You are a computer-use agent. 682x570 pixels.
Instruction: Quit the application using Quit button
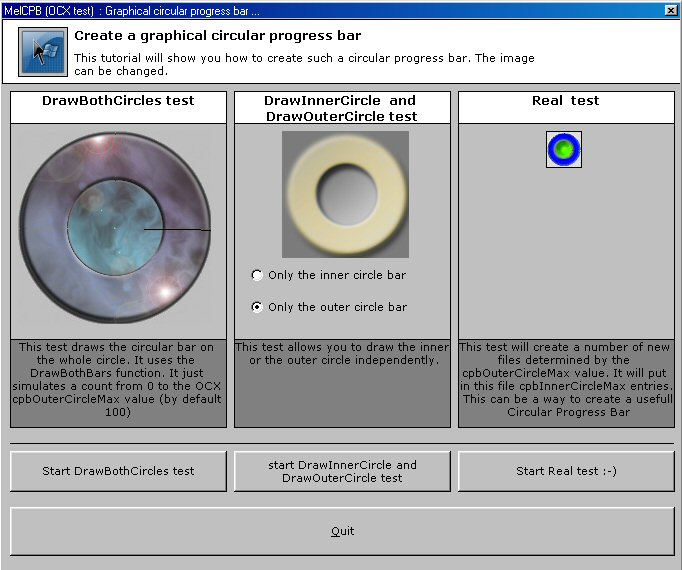click(x=342, y=531)
